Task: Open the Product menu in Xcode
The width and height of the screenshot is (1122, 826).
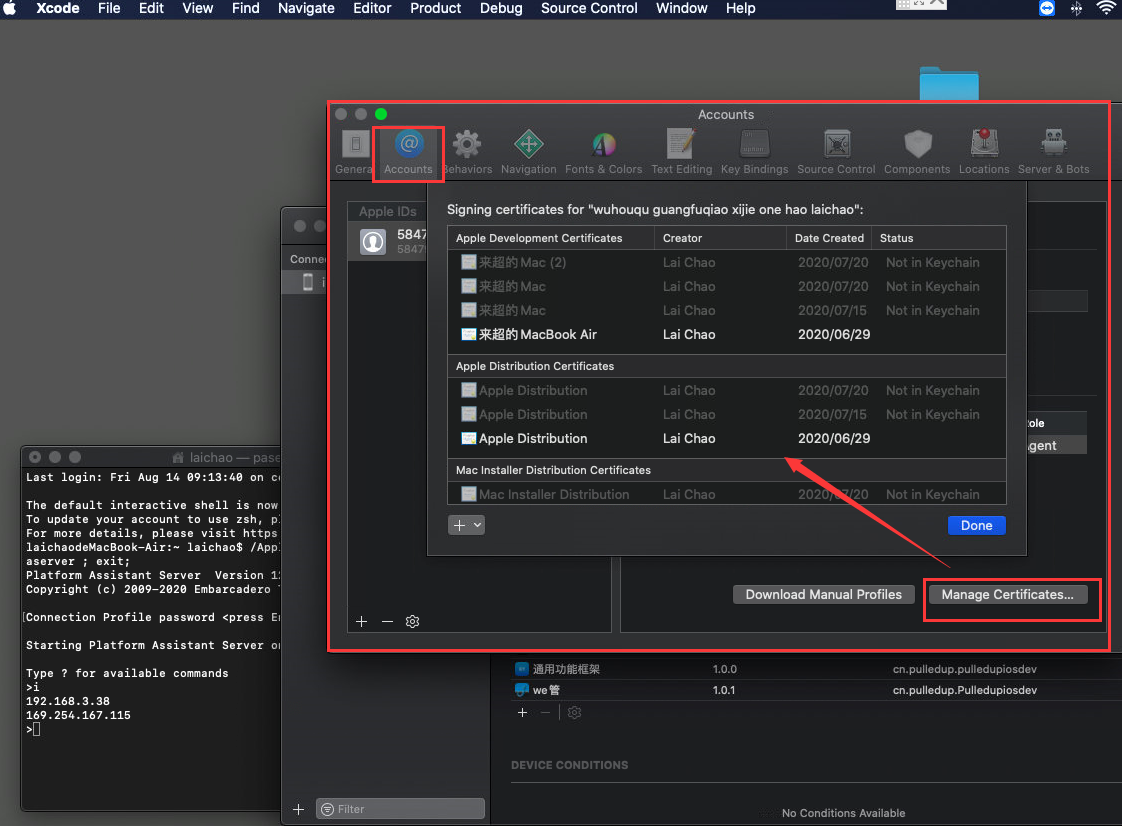Action: pyautogui.click(x=435, y=9)
